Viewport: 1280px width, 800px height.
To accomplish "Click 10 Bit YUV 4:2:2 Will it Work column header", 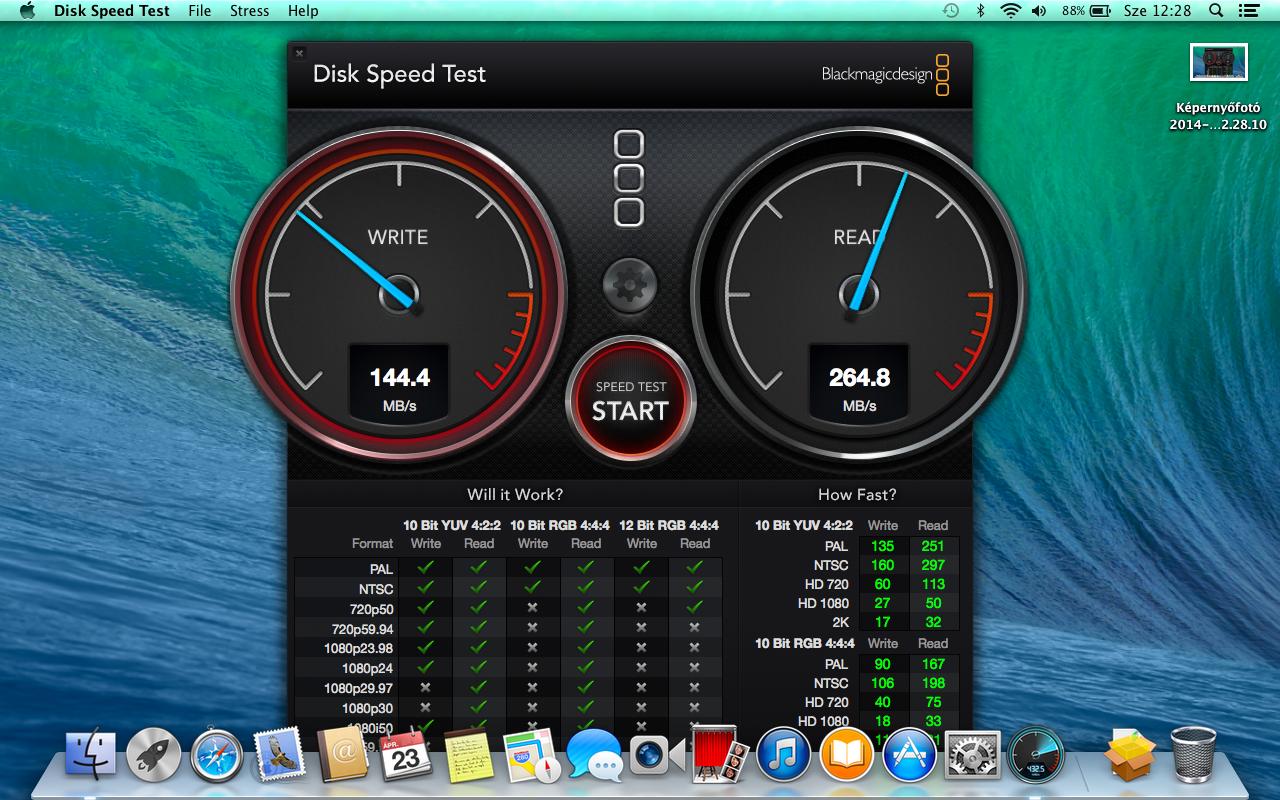I will [452, 525].
